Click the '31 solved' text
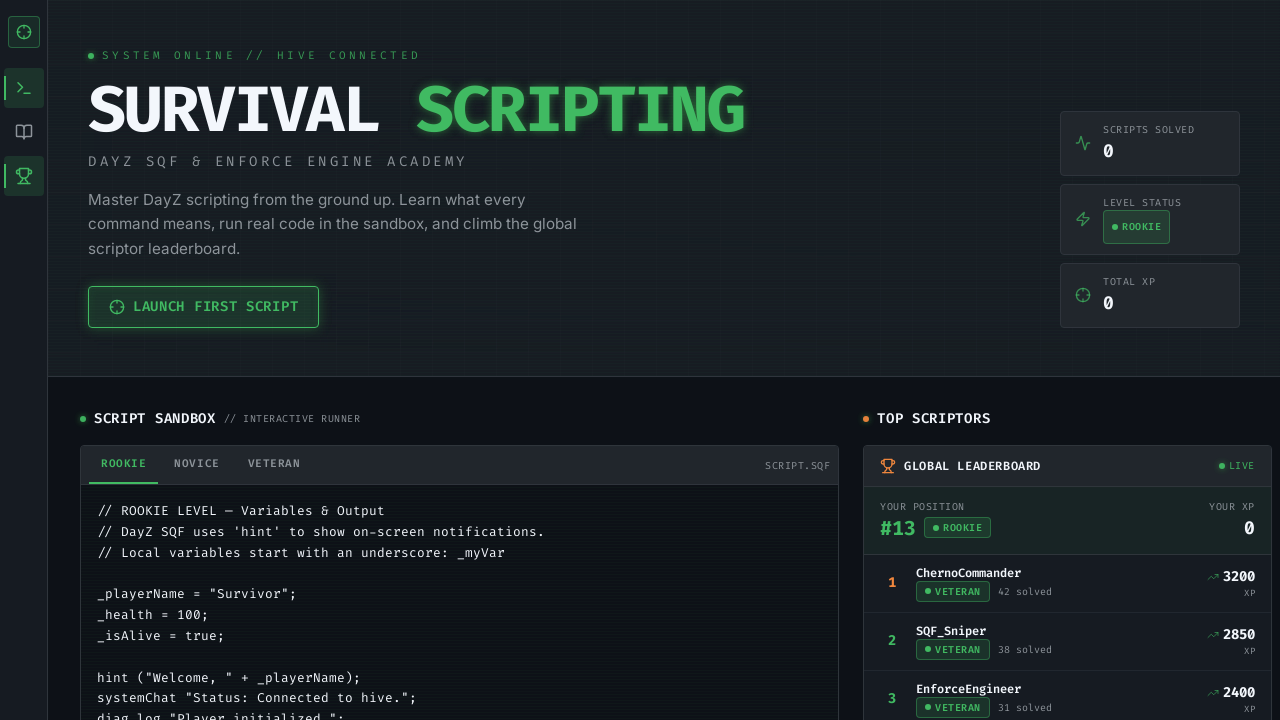Viewport: 1280px width, 720px height. coord(1025,708)
